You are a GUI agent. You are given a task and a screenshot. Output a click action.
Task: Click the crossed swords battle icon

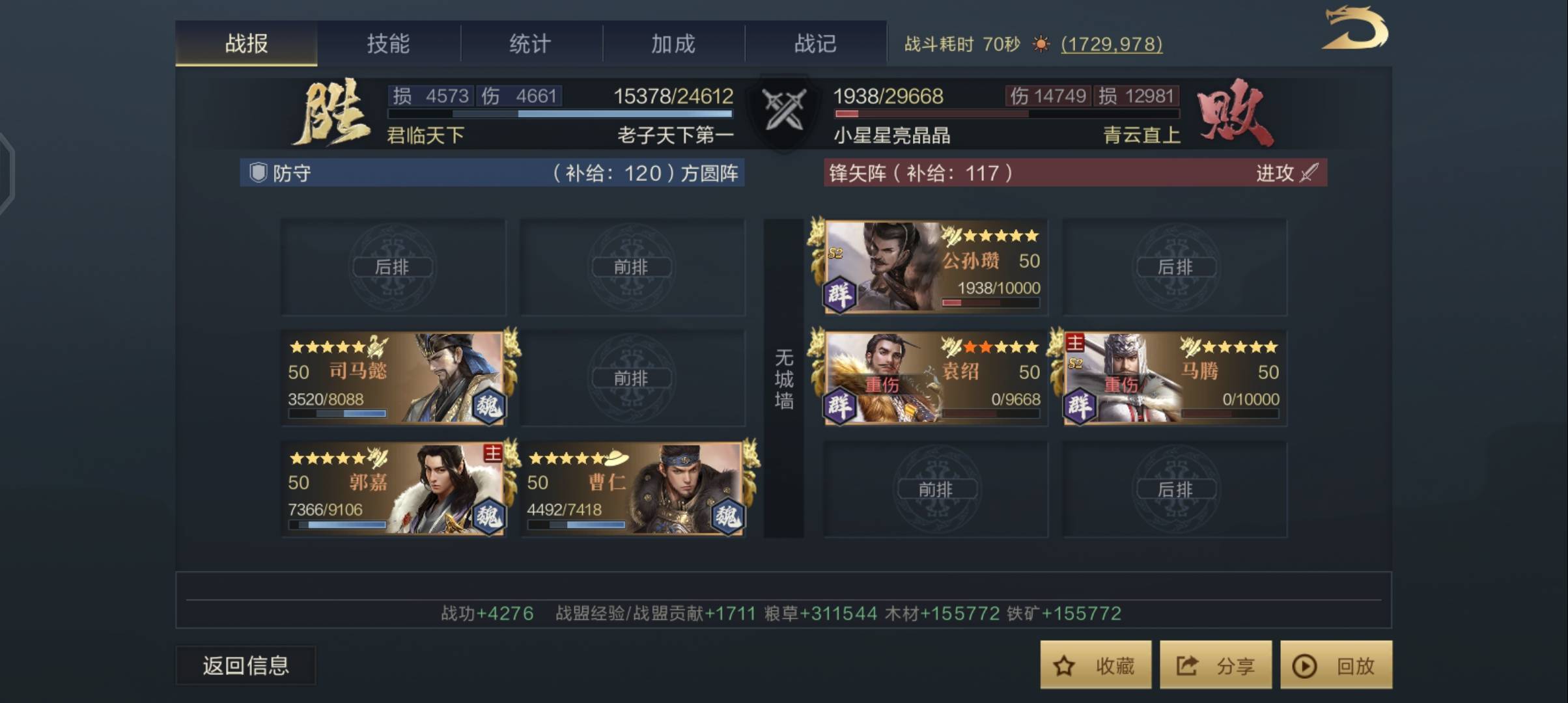tap(784, 109)
